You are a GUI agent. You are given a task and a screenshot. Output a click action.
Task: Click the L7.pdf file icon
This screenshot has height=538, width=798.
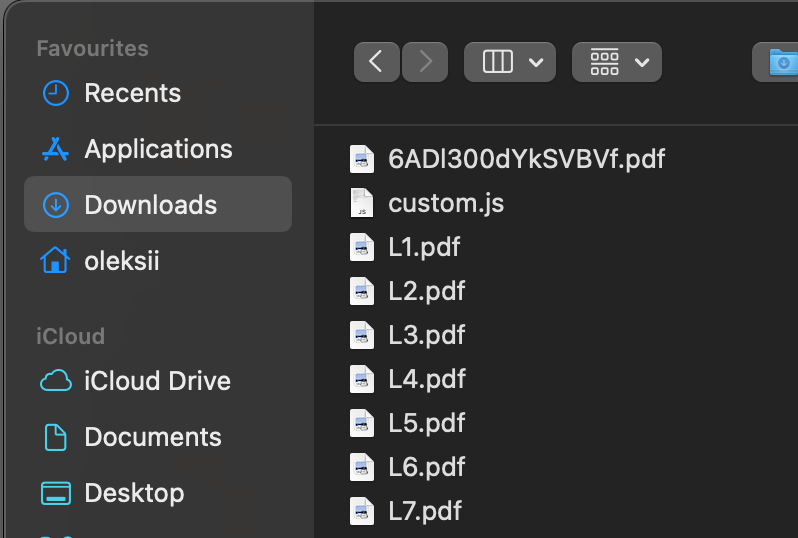tap(362, 511)
